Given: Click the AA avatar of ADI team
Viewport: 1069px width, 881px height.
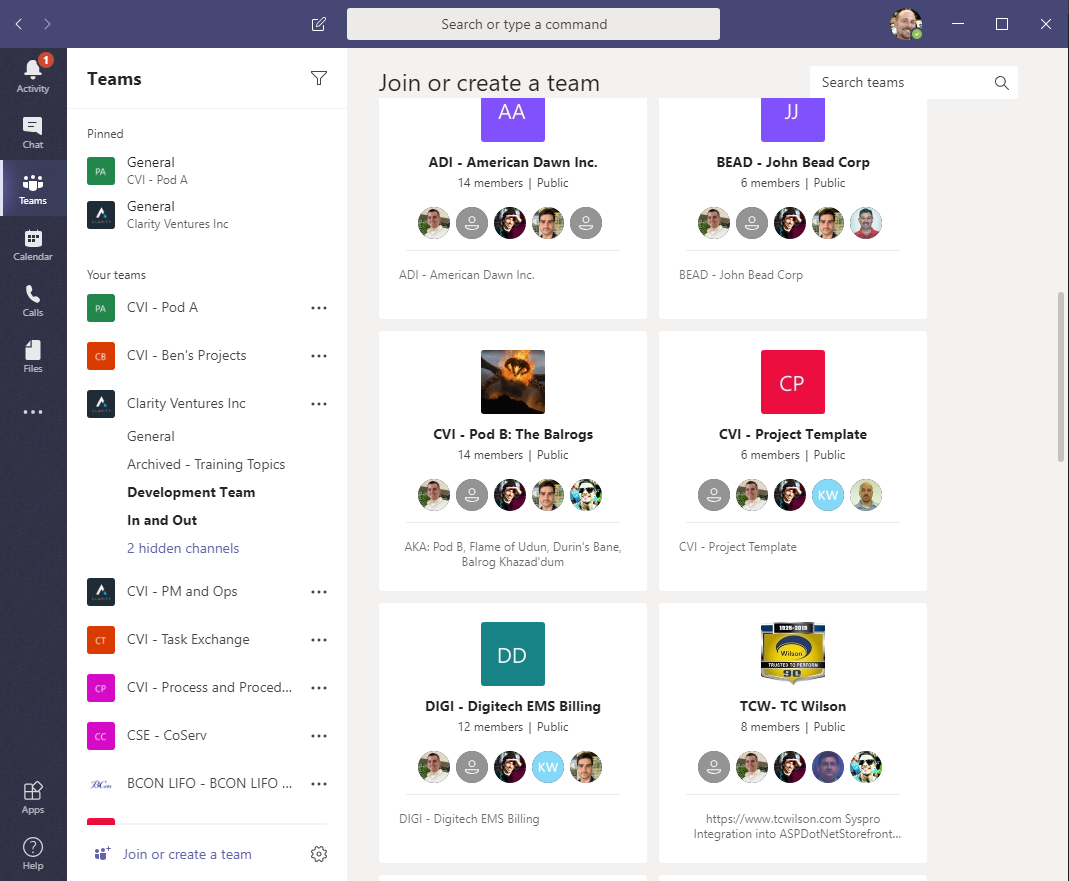Looking at the screenshot, I should coord(513,119).
